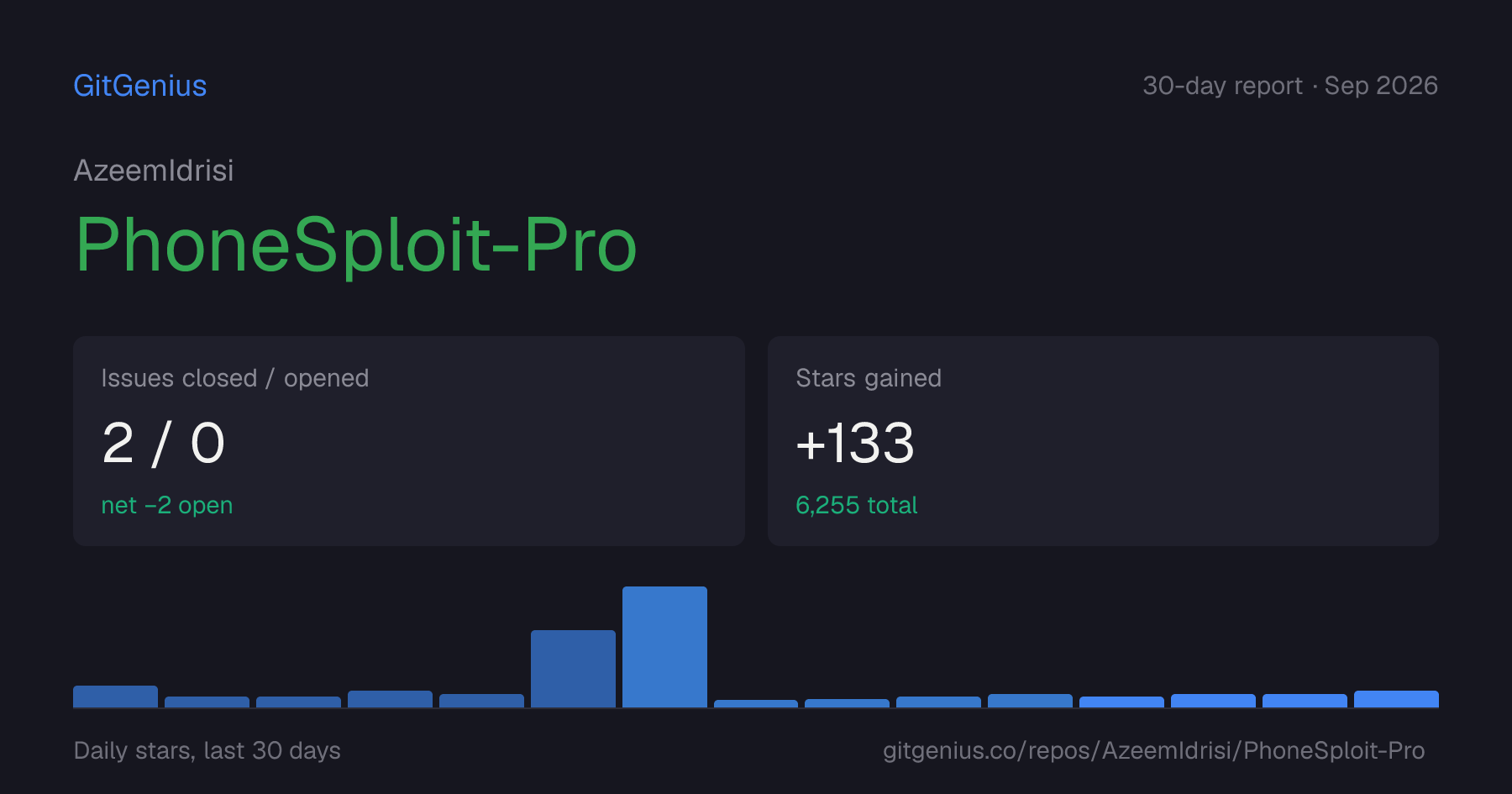The width and height of the screenshot is (1512, 794).
Task: Click the tallest bar in stars chart
Action: [664, 647]
